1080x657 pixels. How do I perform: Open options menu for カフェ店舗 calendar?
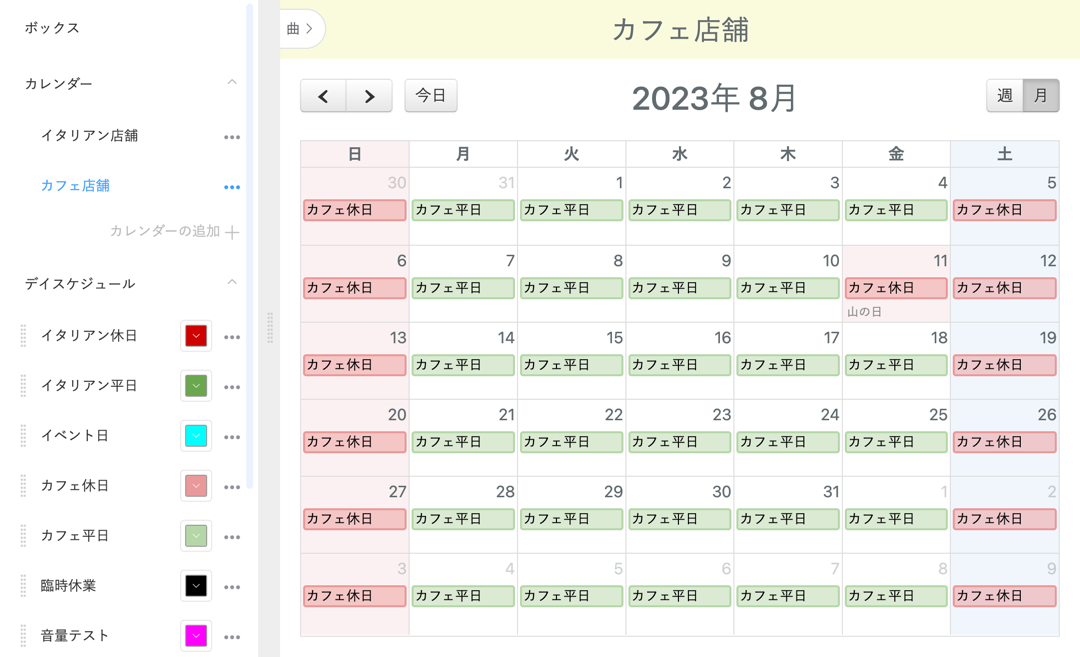pos(232,187)
